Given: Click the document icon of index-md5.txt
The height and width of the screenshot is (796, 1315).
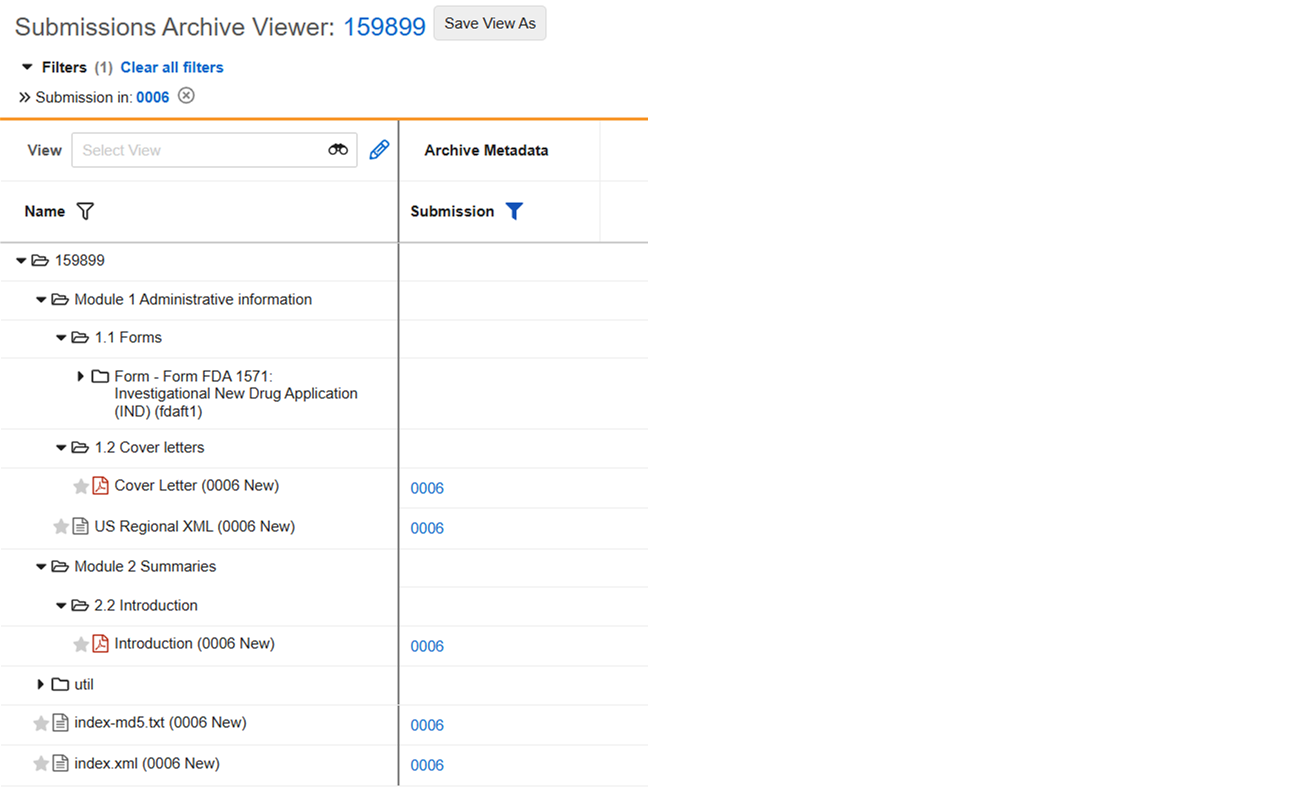Looking at the screenshot, I should [x=60, y=723].
